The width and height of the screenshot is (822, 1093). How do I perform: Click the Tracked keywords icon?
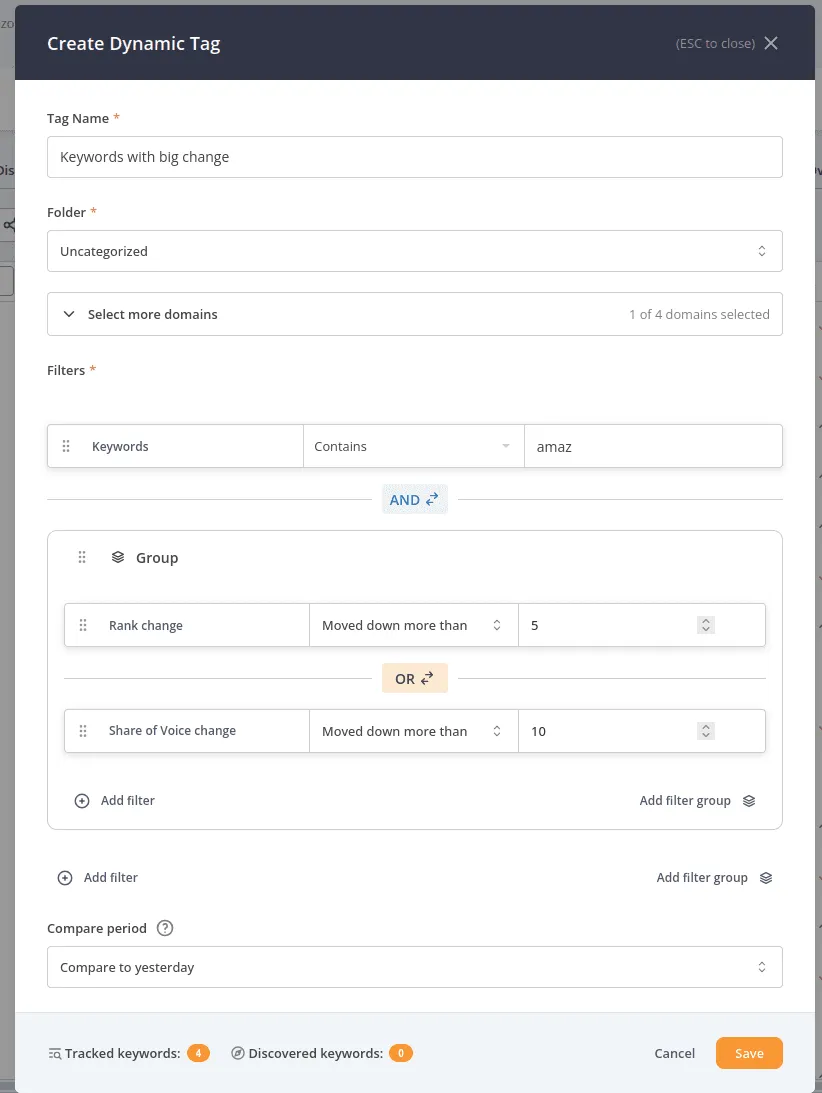pyautogui.click(x=54, y=1053)
